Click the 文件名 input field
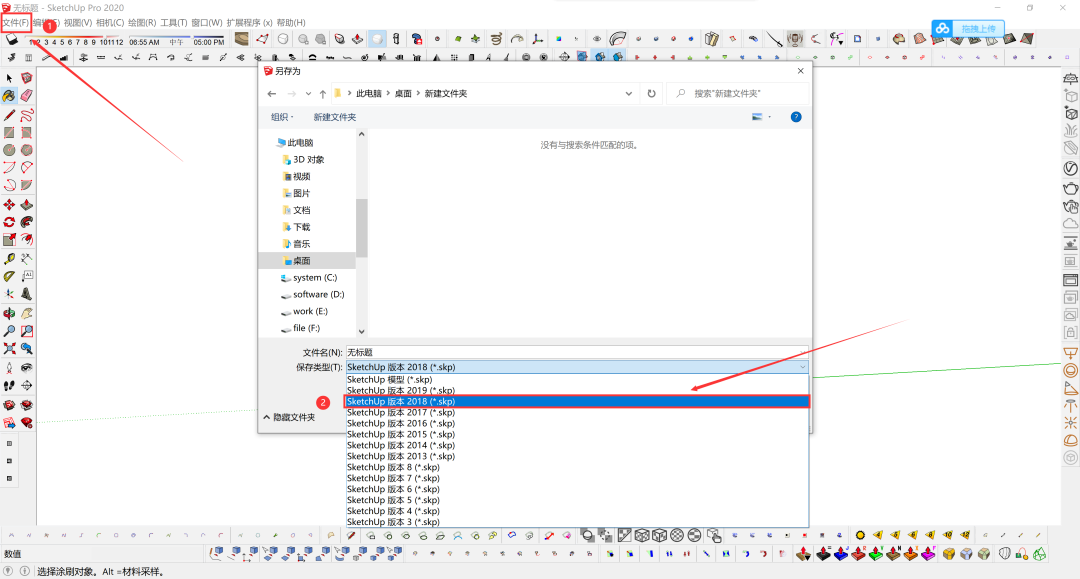 coord(577,352)
